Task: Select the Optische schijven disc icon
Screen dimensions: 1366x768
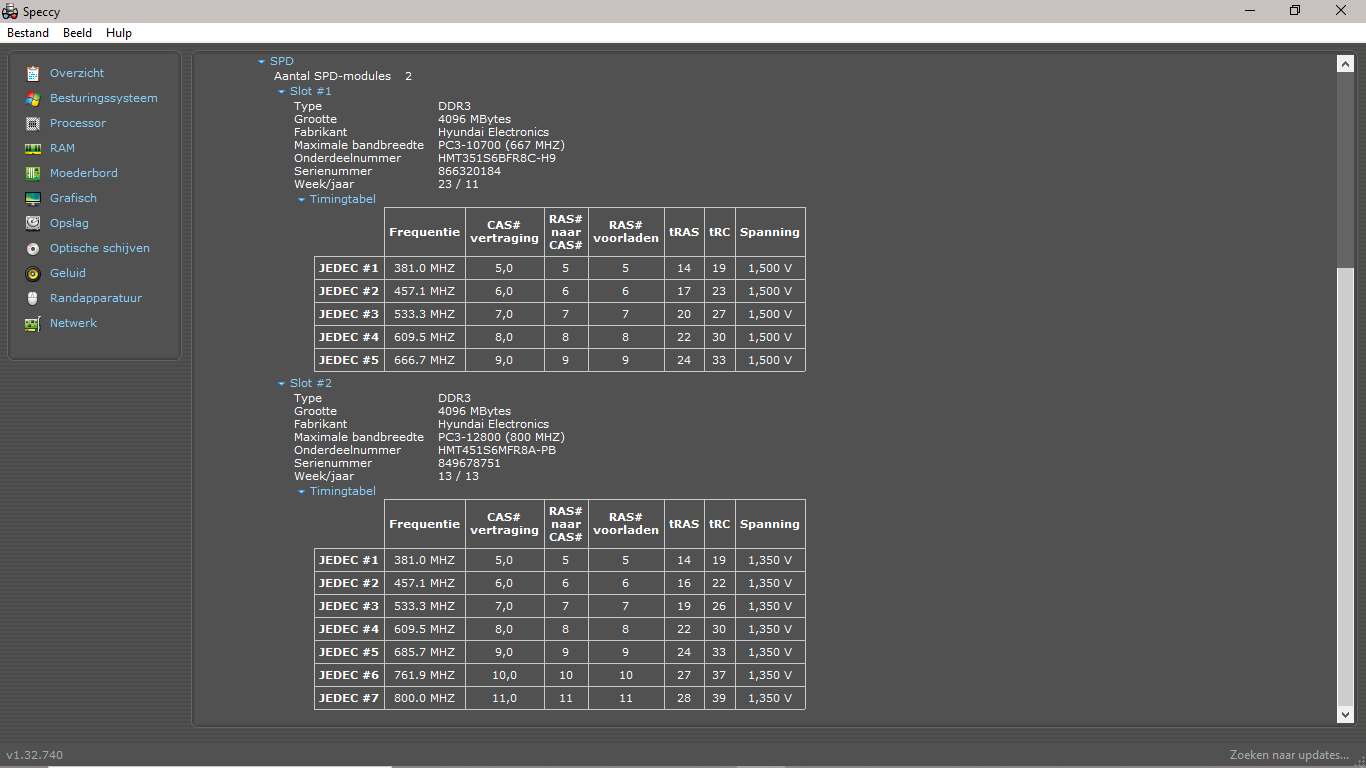Action: point(33,248)
